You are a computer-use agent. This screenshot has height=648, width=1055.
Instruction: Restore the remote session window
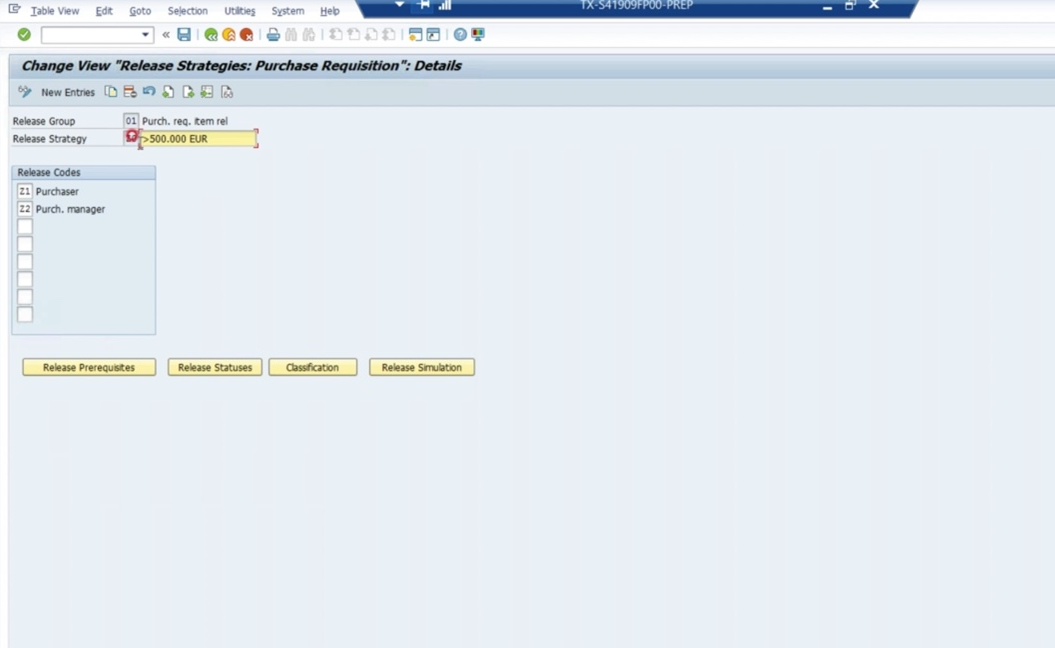[850, 5]
